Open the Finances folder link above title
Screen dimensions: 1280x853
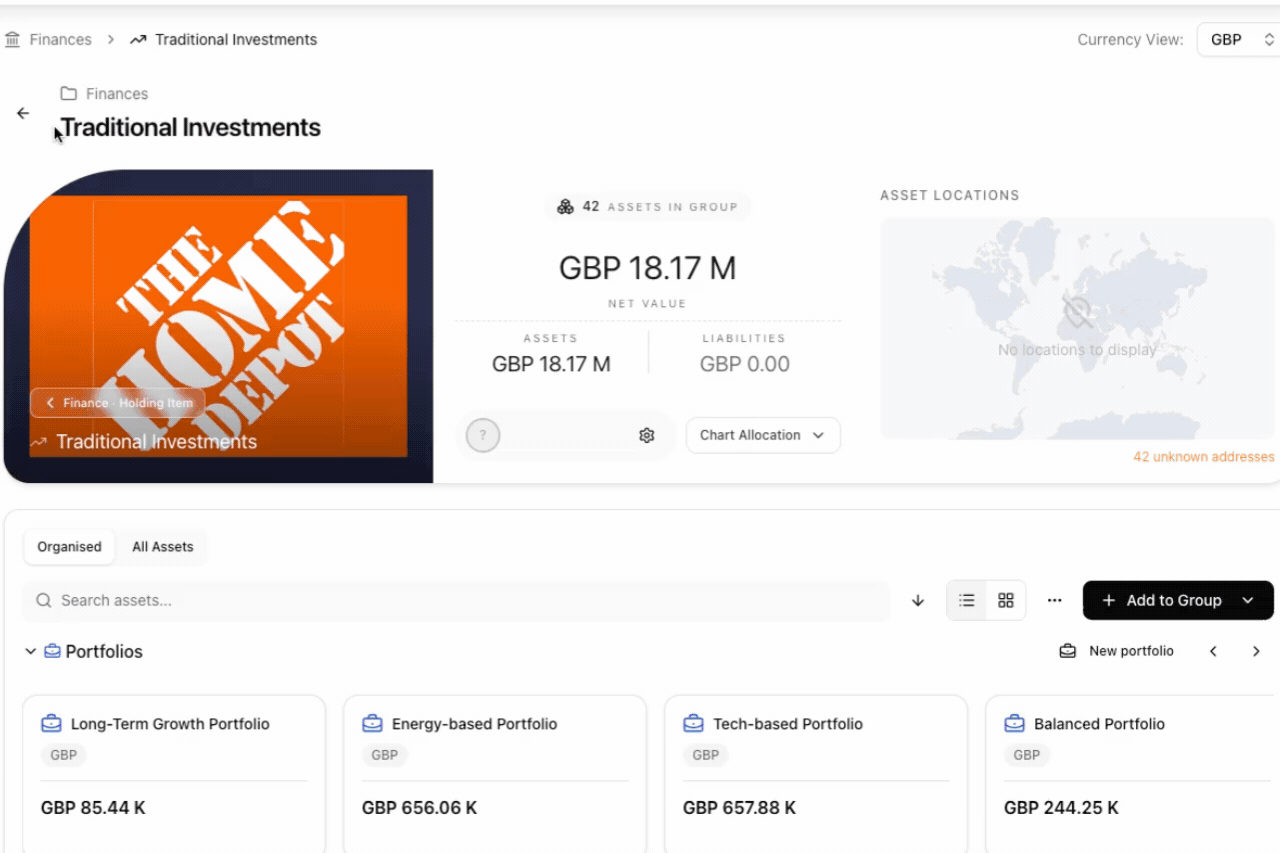coord(104,94)
